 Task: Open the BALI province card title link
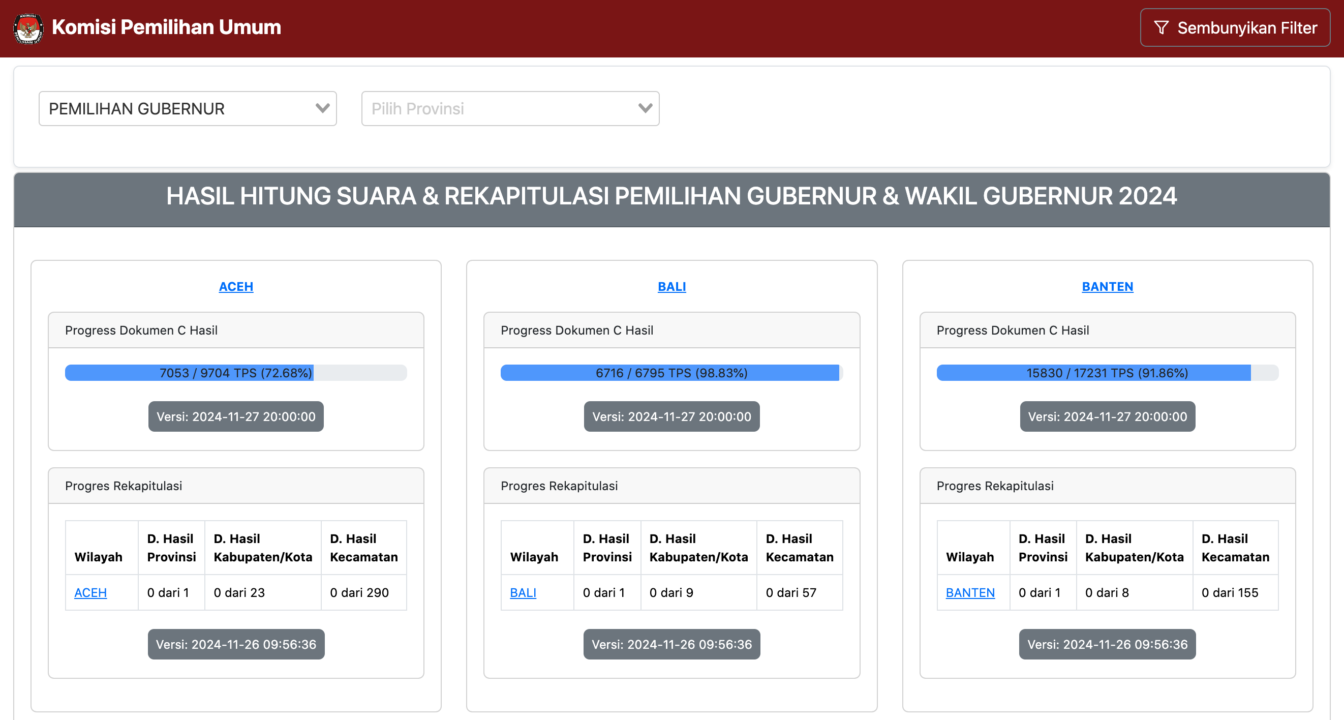point(672,287)
